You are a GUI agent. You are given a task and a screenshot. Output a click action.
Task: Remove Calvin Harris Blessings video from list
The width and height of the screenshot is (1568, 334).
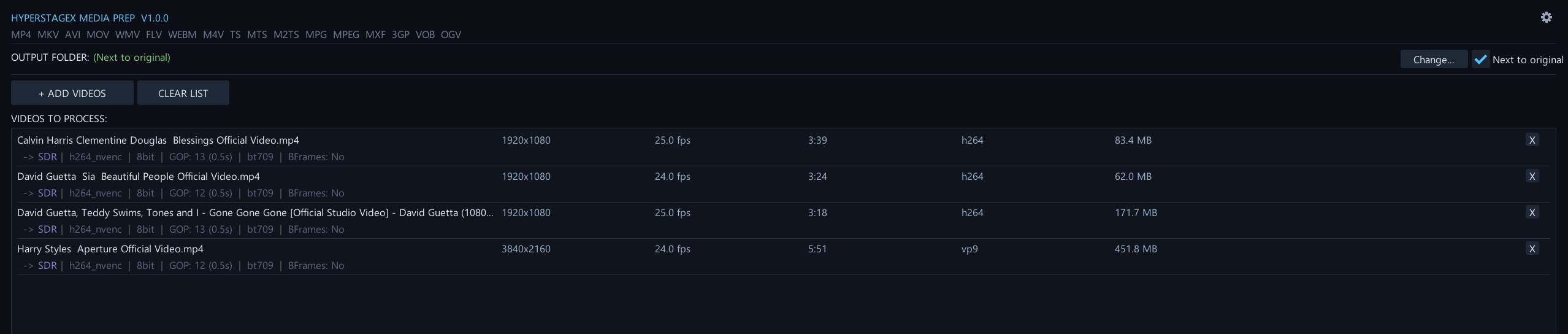click(x=1532, y=140)
